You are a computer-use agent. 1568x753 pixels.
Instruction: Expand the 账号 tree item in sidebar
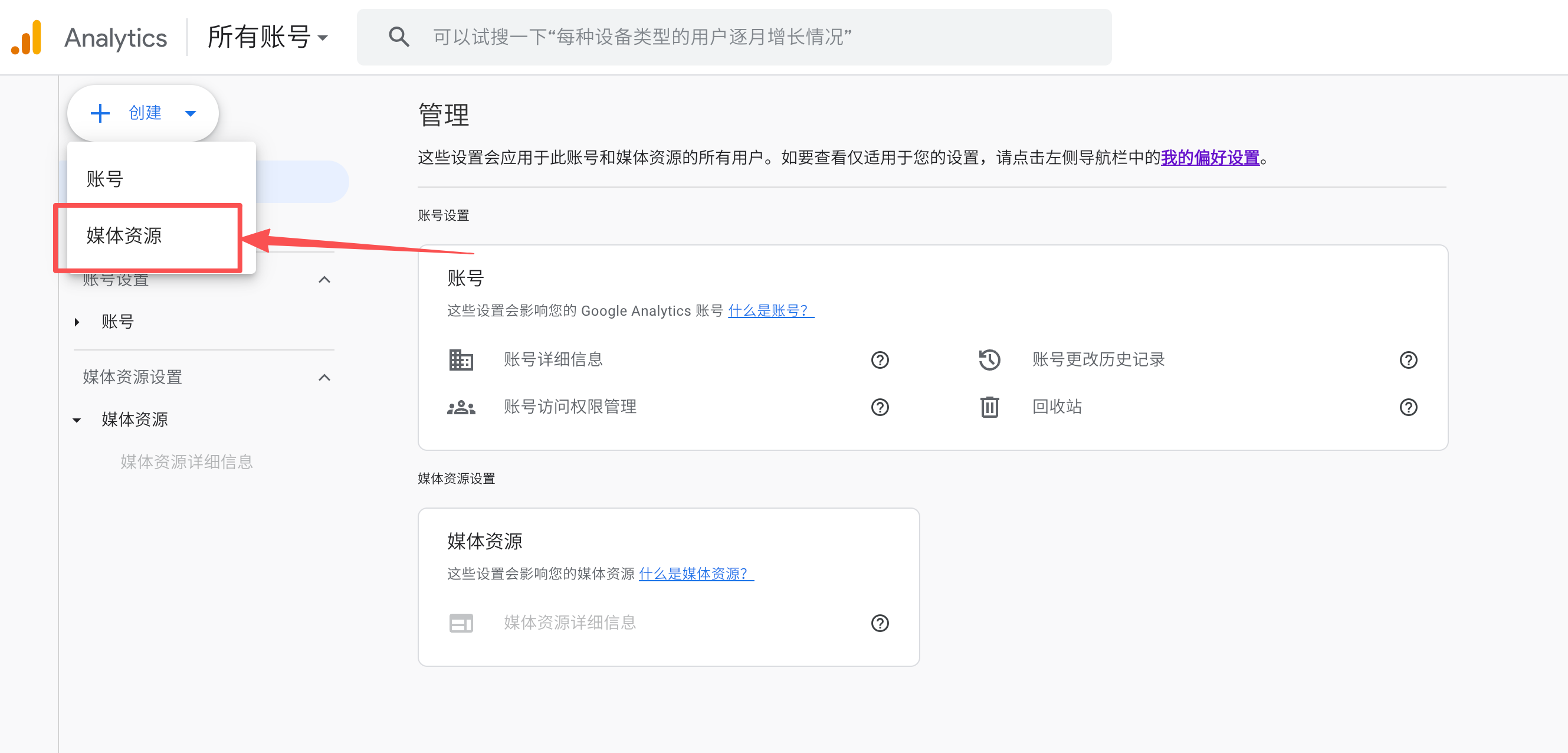(x=77, y=322)
